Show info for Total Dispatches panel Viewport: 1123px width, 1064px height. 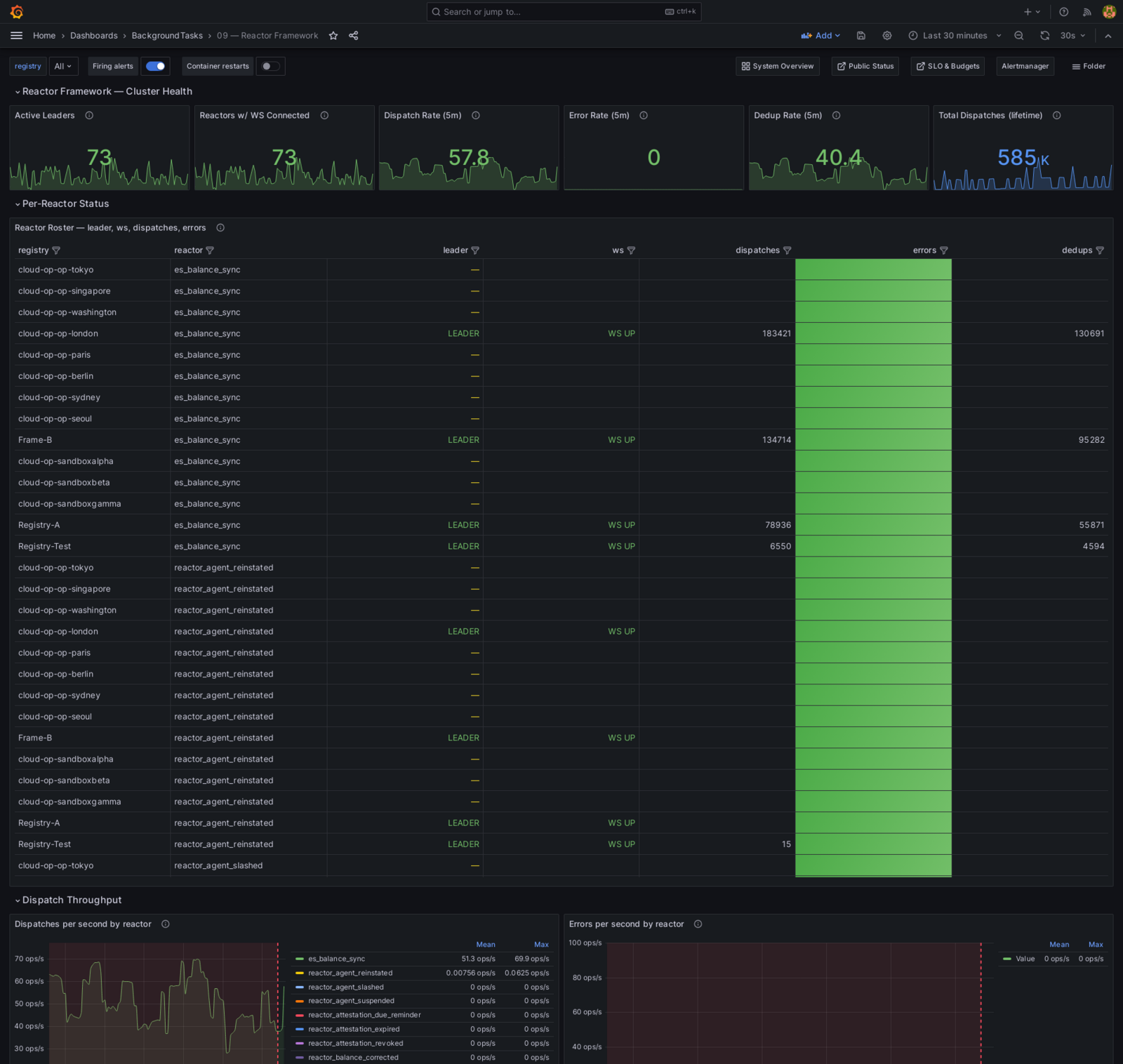pos(1057,116)
